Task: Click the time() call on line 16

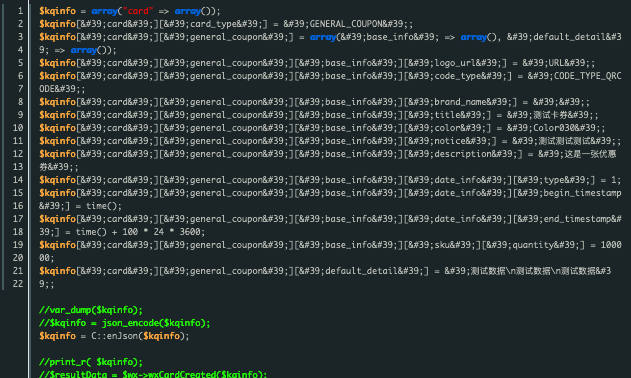Action: click(104, 206)
